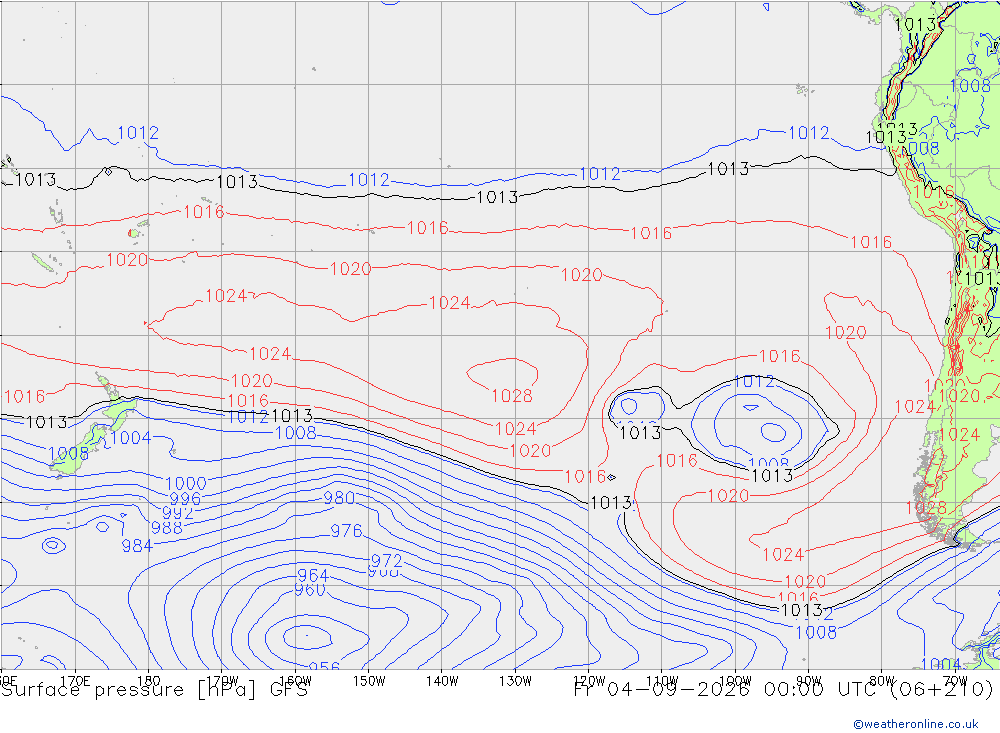Click the 150W longitude axis label
The image size is (1000, 733).
tap(369, 681)
